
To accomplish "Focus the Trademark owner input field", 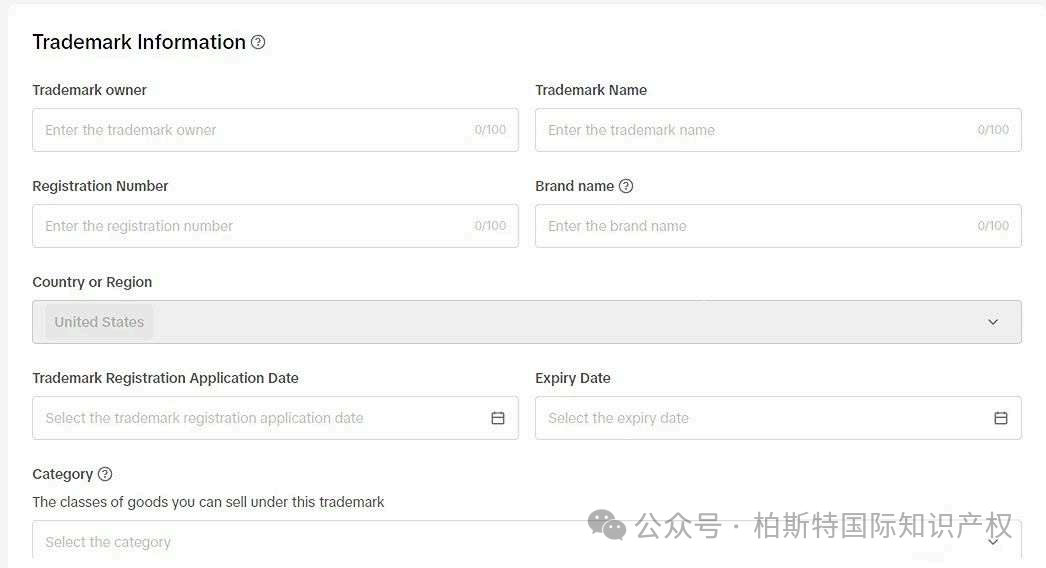I will [275, 129].
